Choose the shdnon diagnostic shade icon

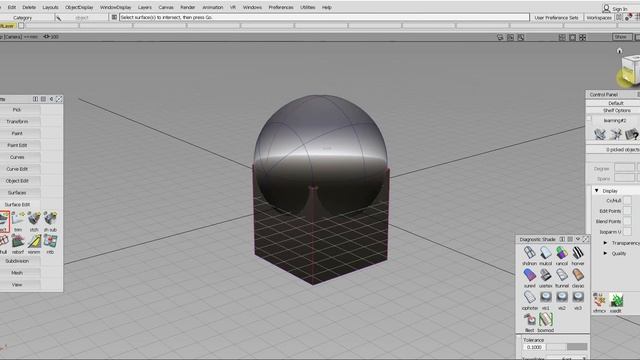[x=529, y=253]
